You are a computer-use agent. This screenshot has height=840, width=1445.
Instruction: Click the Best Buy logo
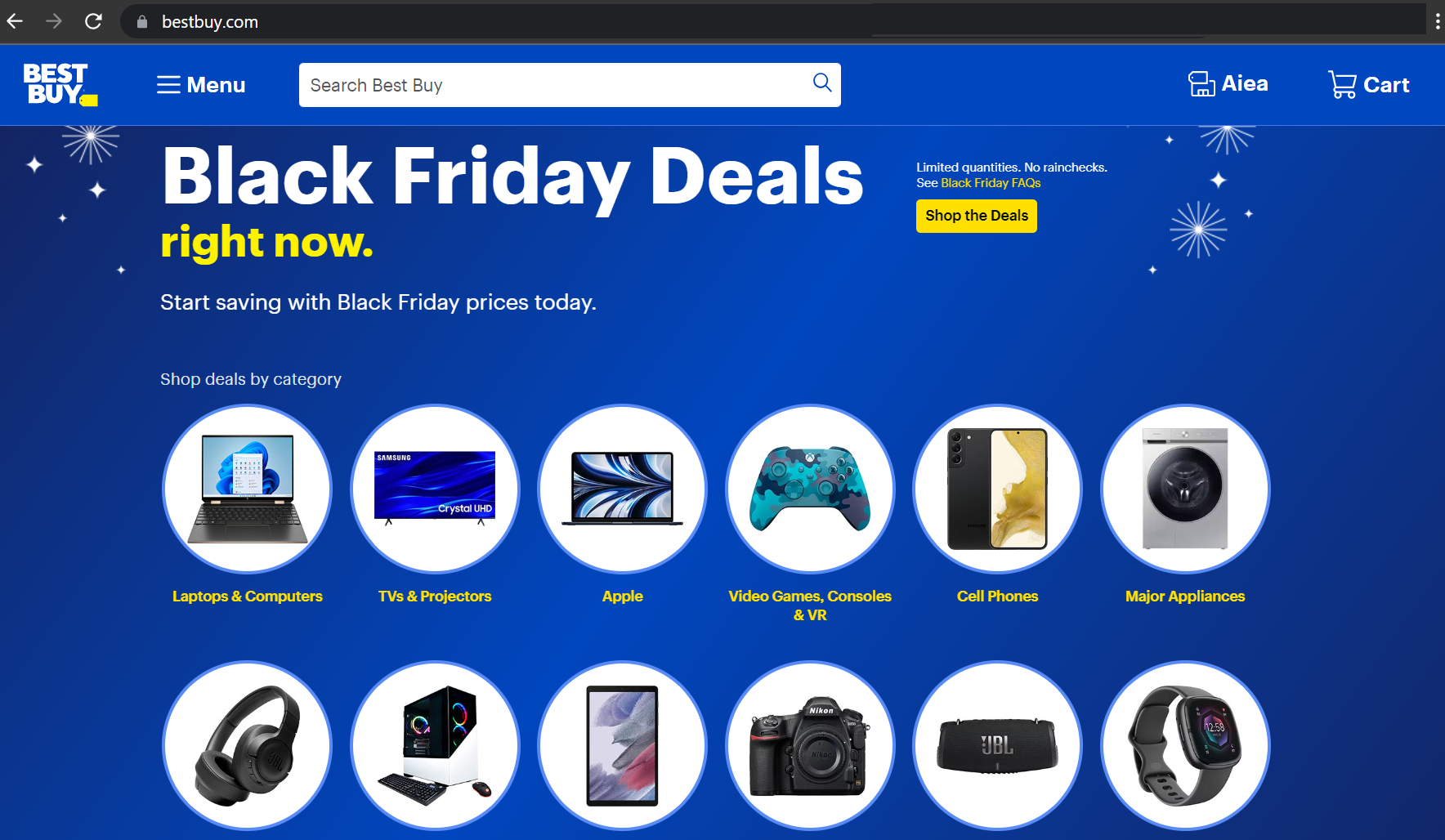coord(60,84)
